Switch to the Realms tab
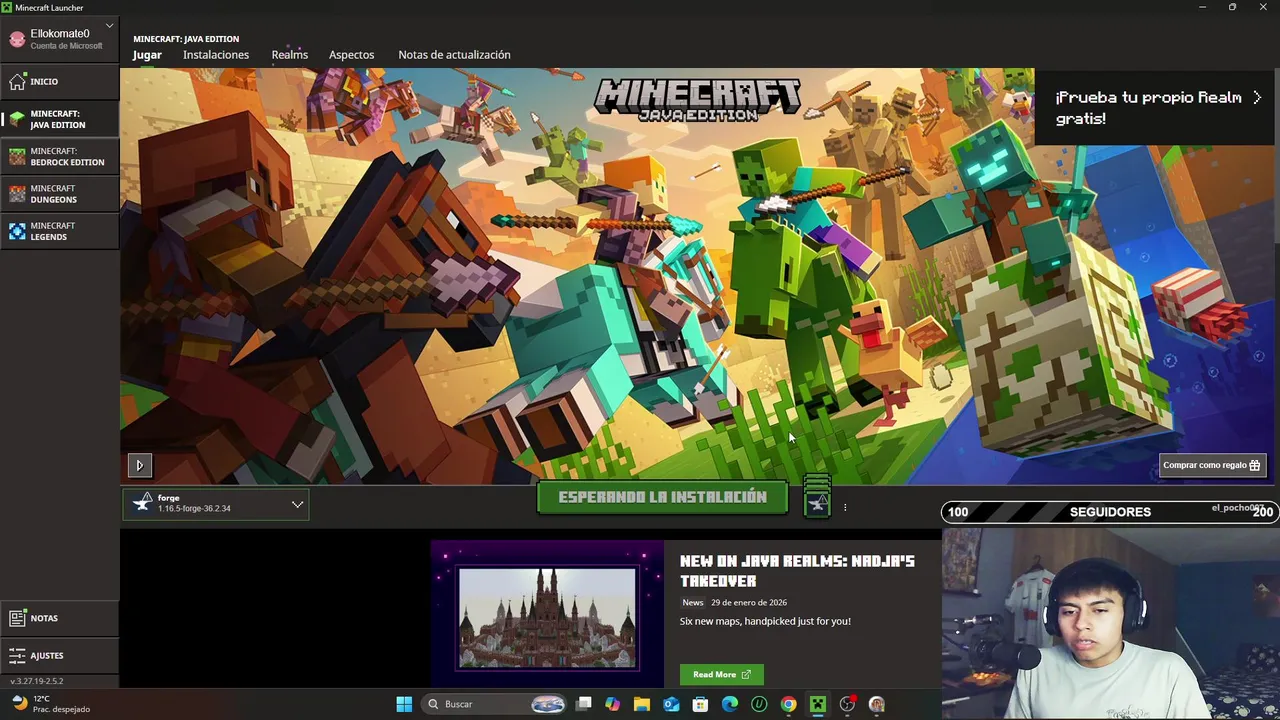The image size is (1280, 720). tap(289, 55)
